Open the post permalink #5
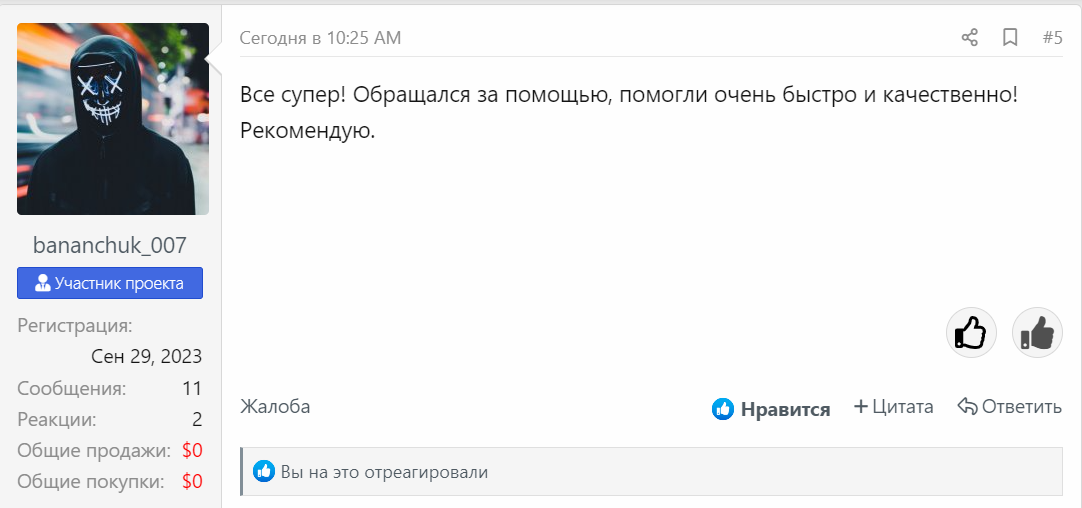The height and width of the screenshot is (508, 1082). coord(1052,38)
